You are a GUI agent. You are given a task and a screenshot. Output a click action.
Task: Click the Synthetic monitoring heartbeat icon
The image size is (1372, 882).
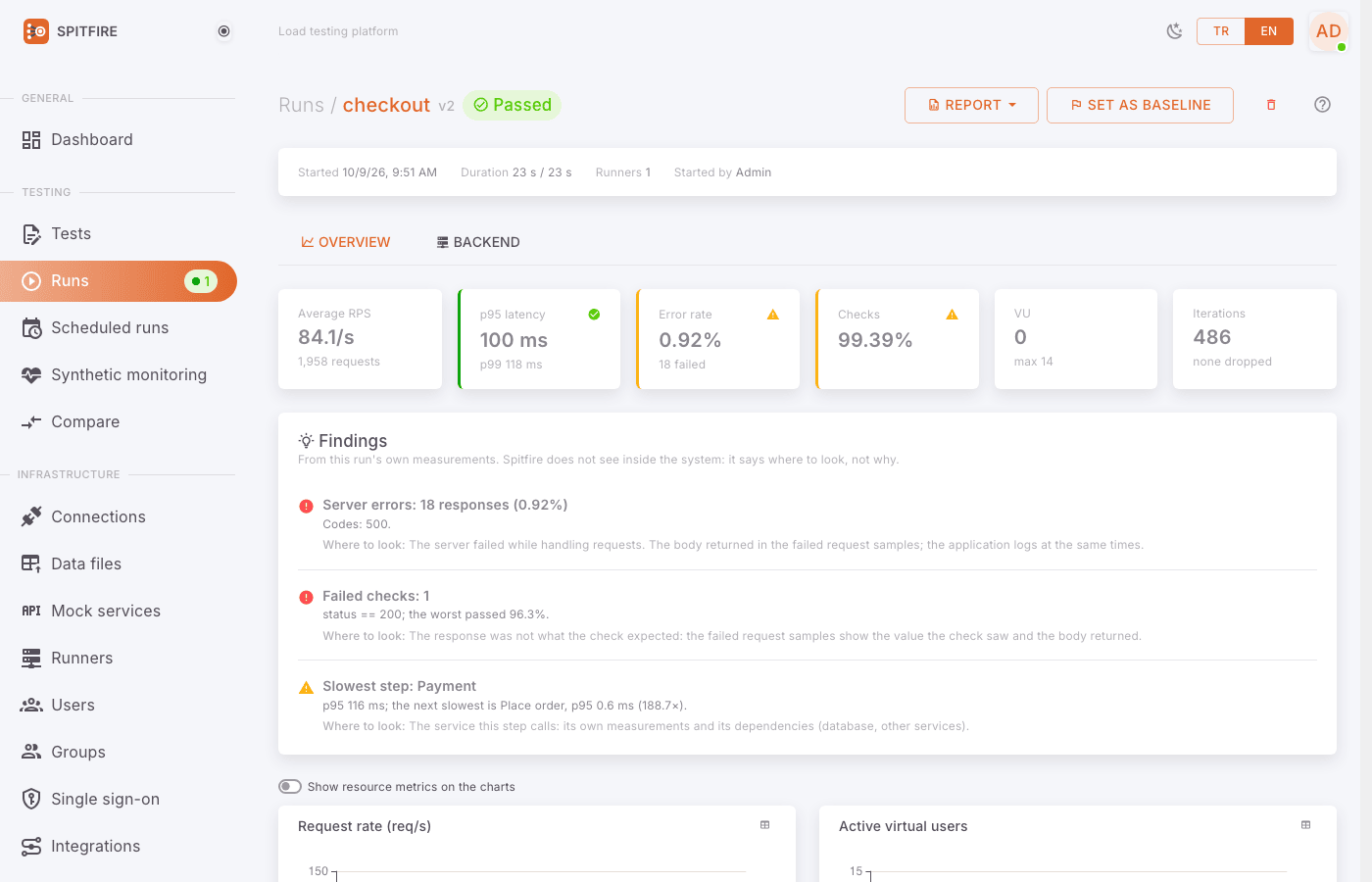[31, 374]
